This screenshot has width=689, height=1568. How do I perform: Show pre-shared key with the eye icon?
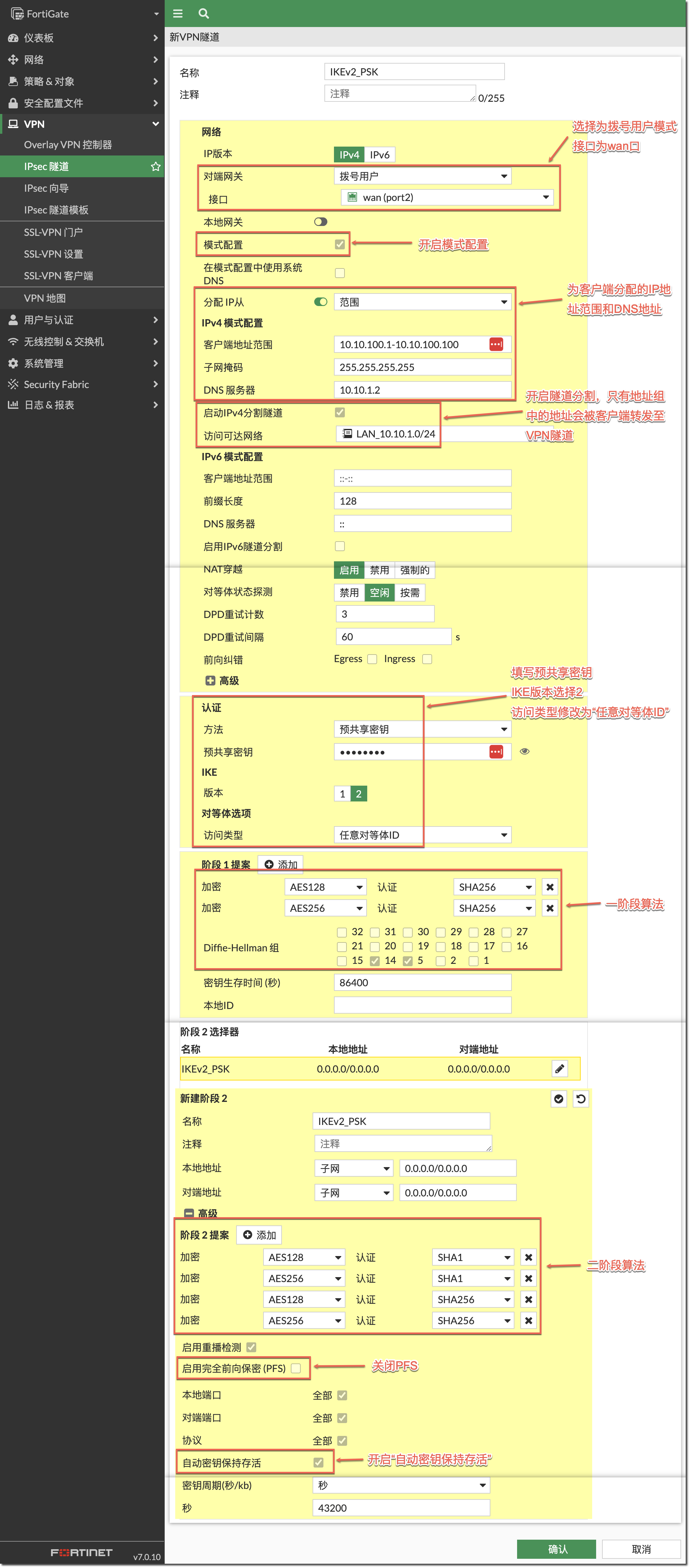524,751
